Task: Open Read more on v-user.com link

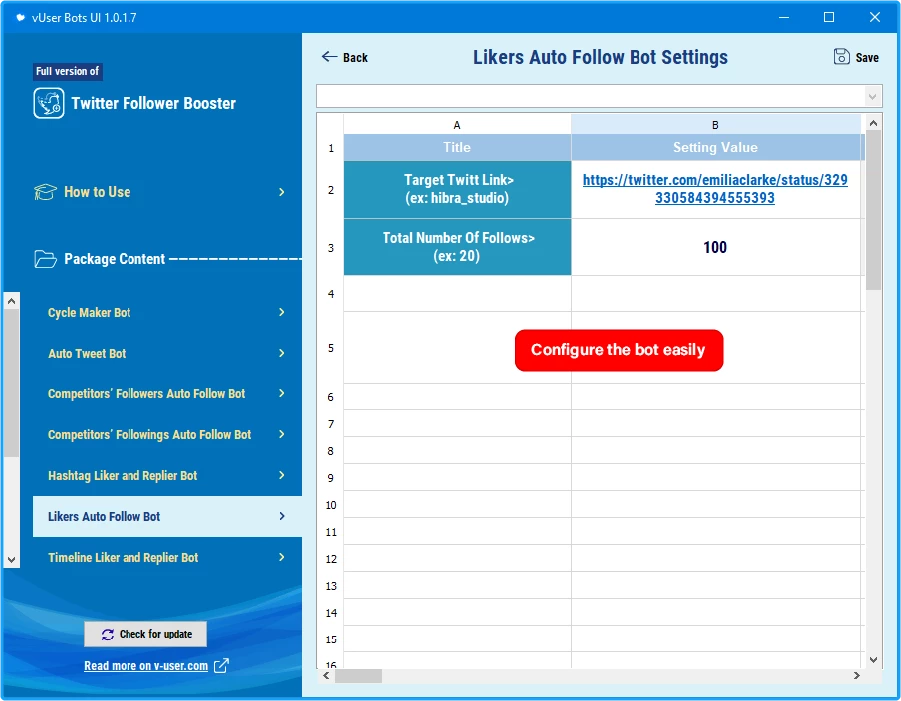Action: (x=146, y=665)
